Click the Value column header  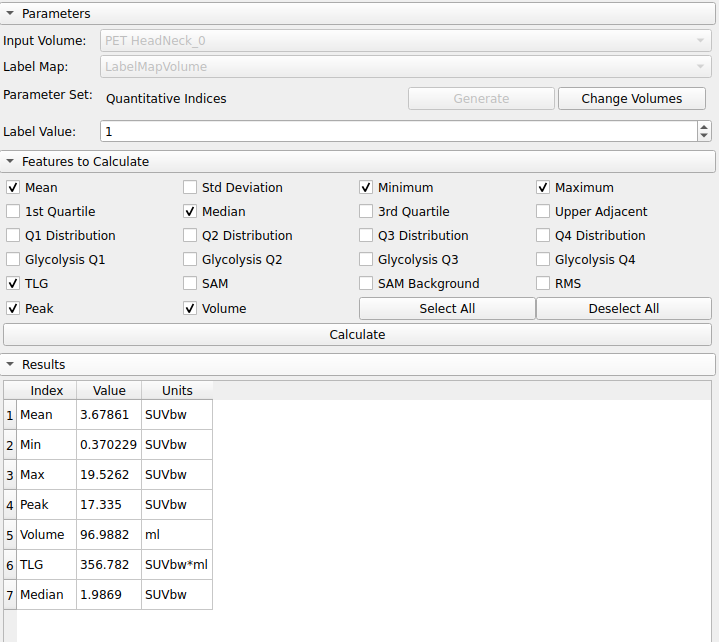tap(109, 391)
